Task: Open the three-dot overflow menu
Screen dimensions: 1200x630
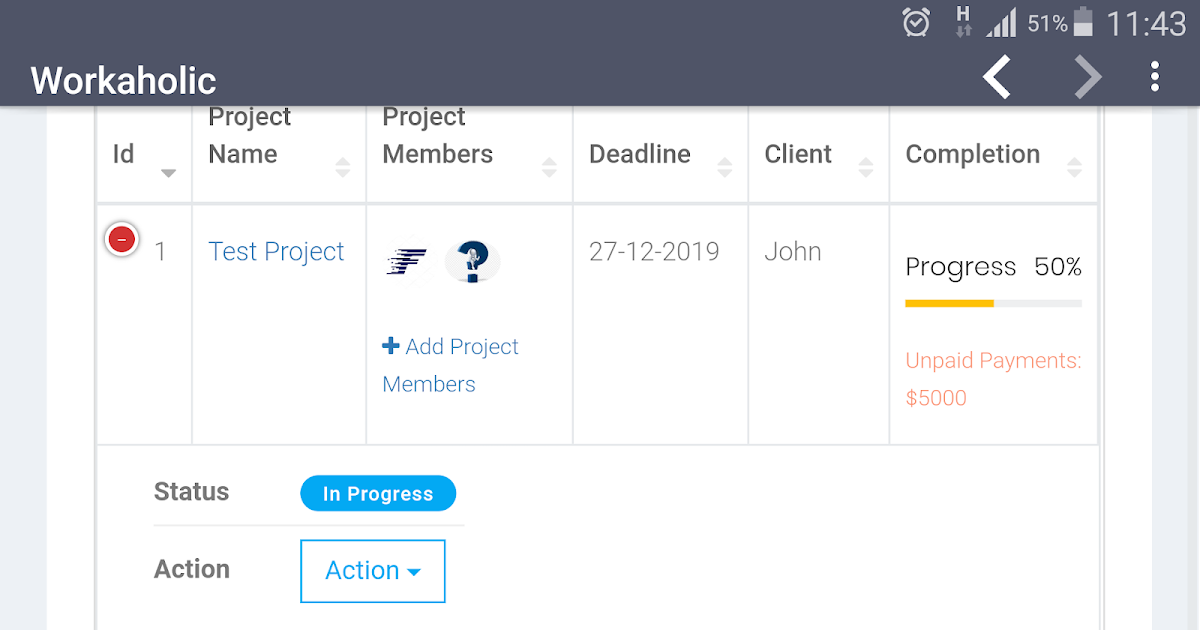Action: pos(1155,77)
